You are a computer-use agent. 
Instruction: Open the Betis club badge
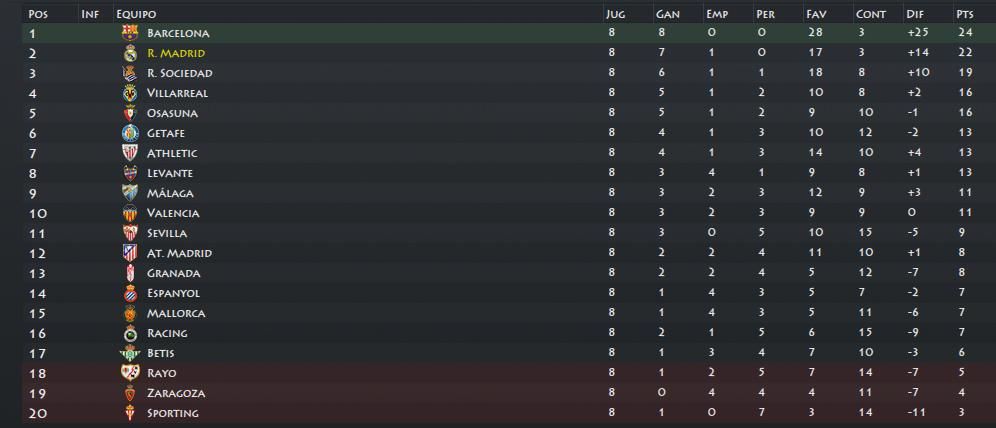(130, 353)
